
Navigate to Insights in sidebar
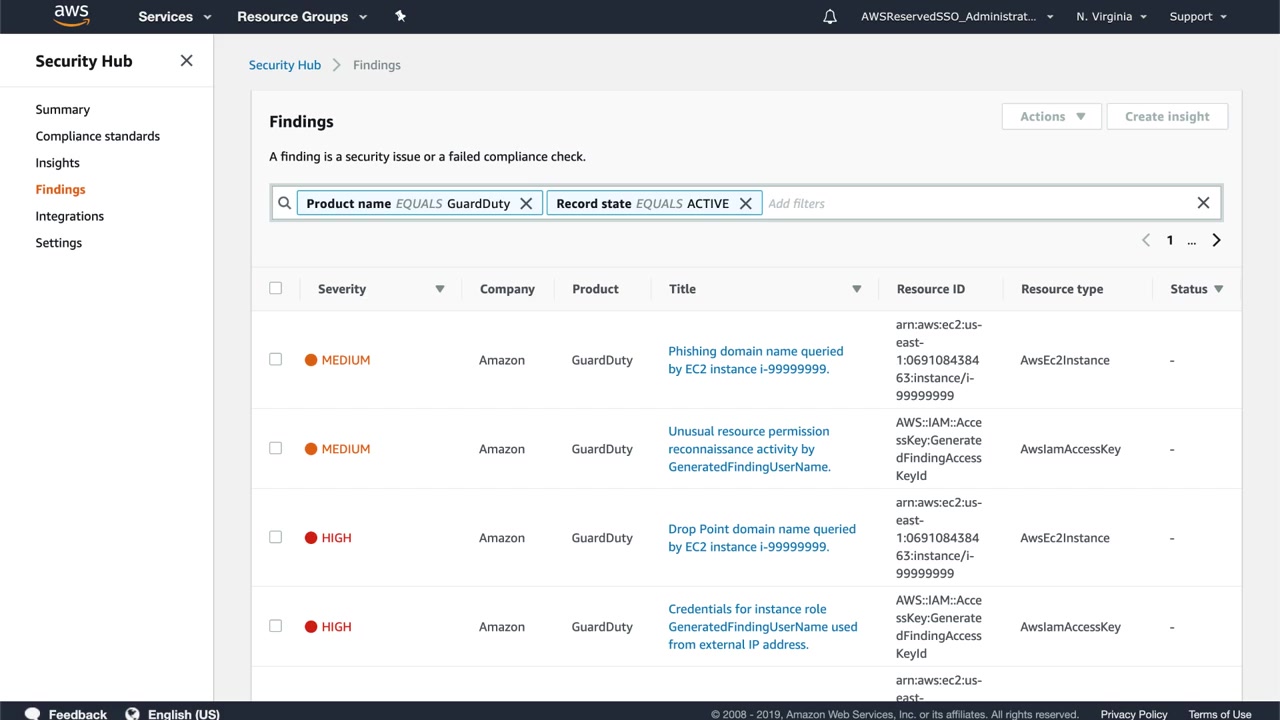click(x=57, y=163)
